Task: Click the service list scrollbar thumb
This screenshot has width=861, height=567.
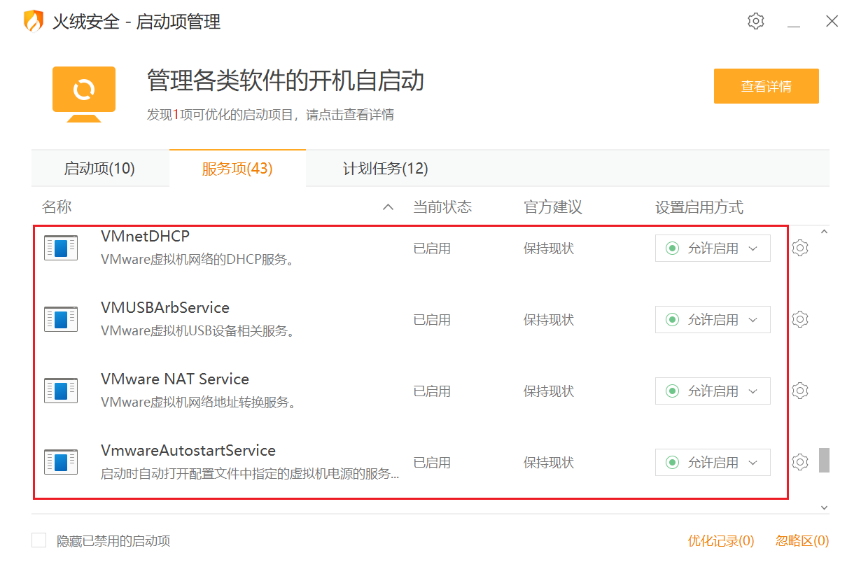Action: click(824, 460)
